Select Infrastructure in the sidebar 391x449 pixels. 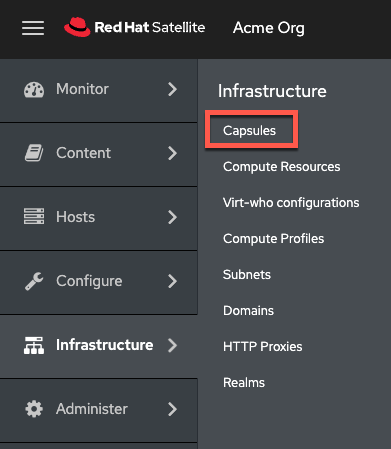pos(99,345)
